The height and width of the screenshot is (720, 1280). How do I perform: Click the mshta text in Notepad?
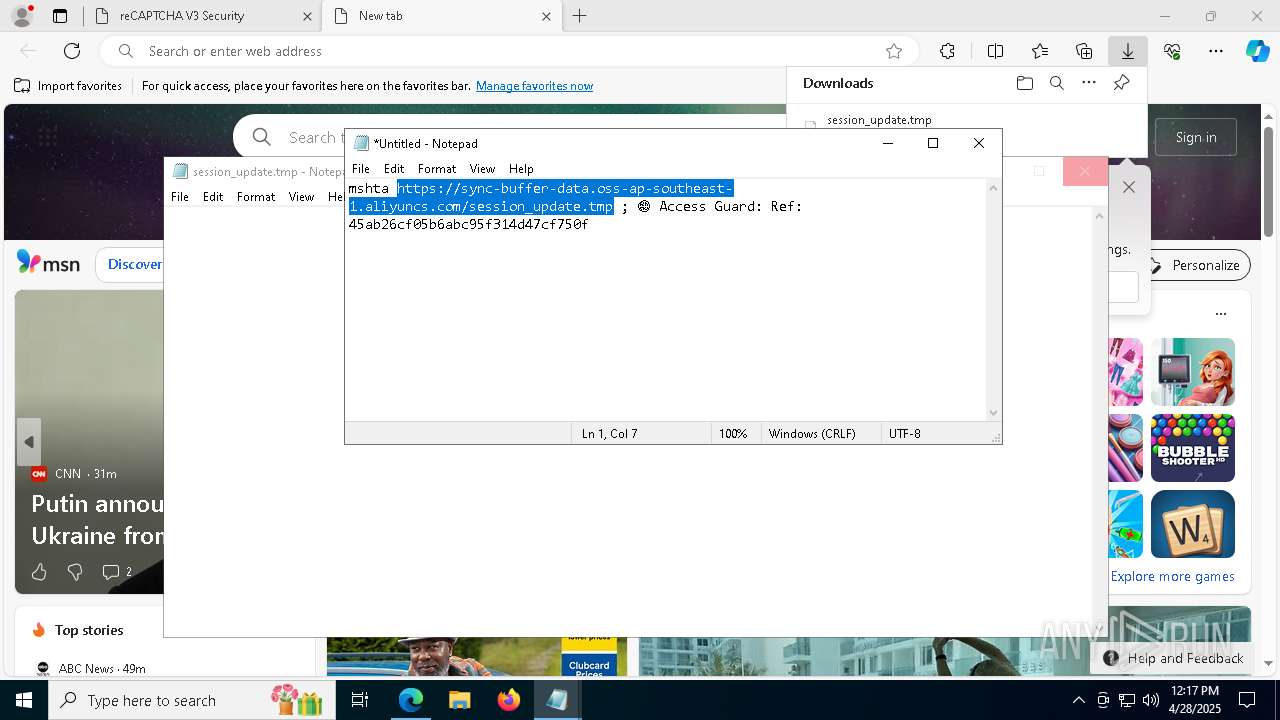click(x=368, y=188)
